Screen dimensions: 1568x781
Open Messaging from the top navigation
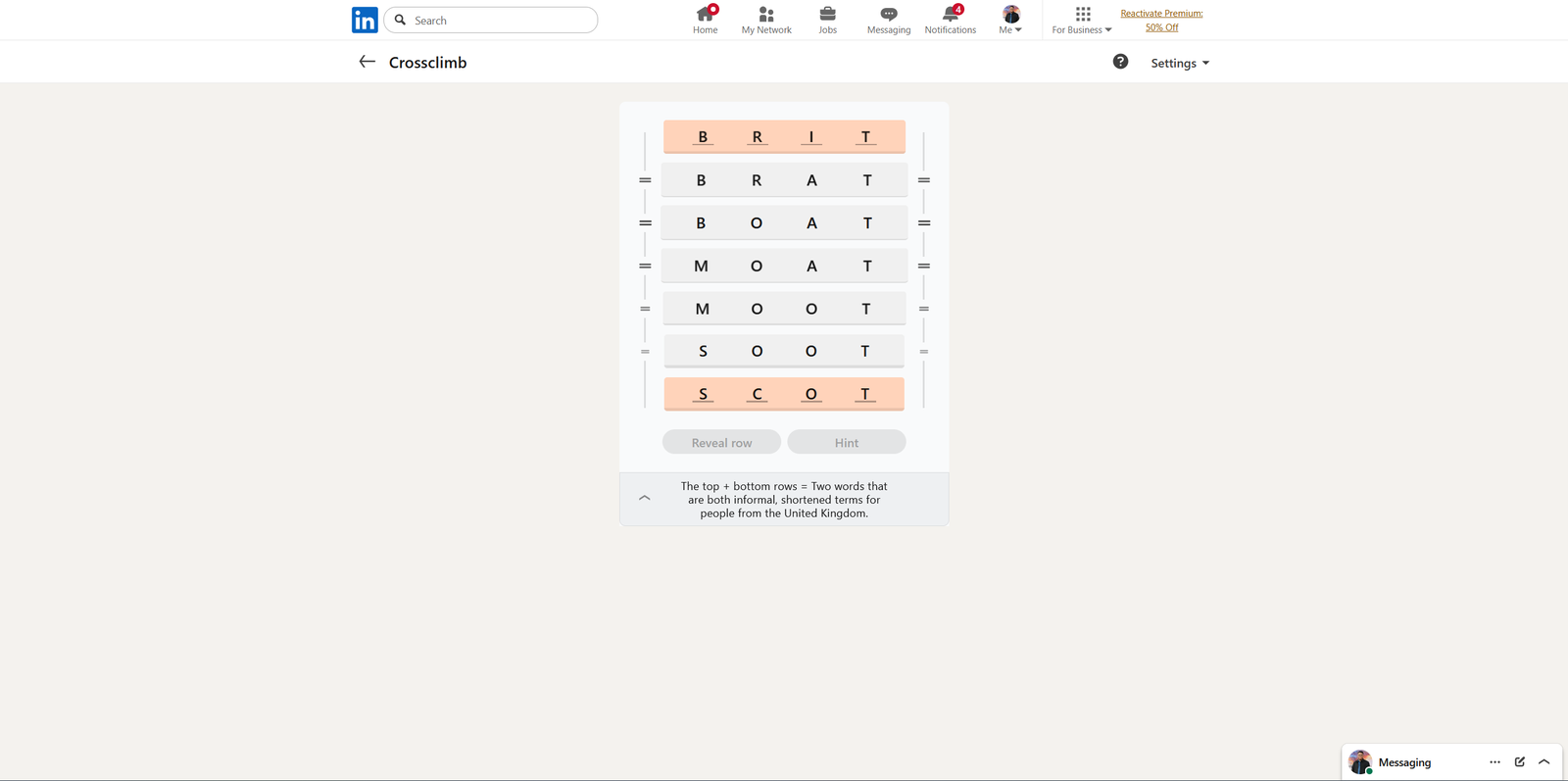(x=889, y=15)
